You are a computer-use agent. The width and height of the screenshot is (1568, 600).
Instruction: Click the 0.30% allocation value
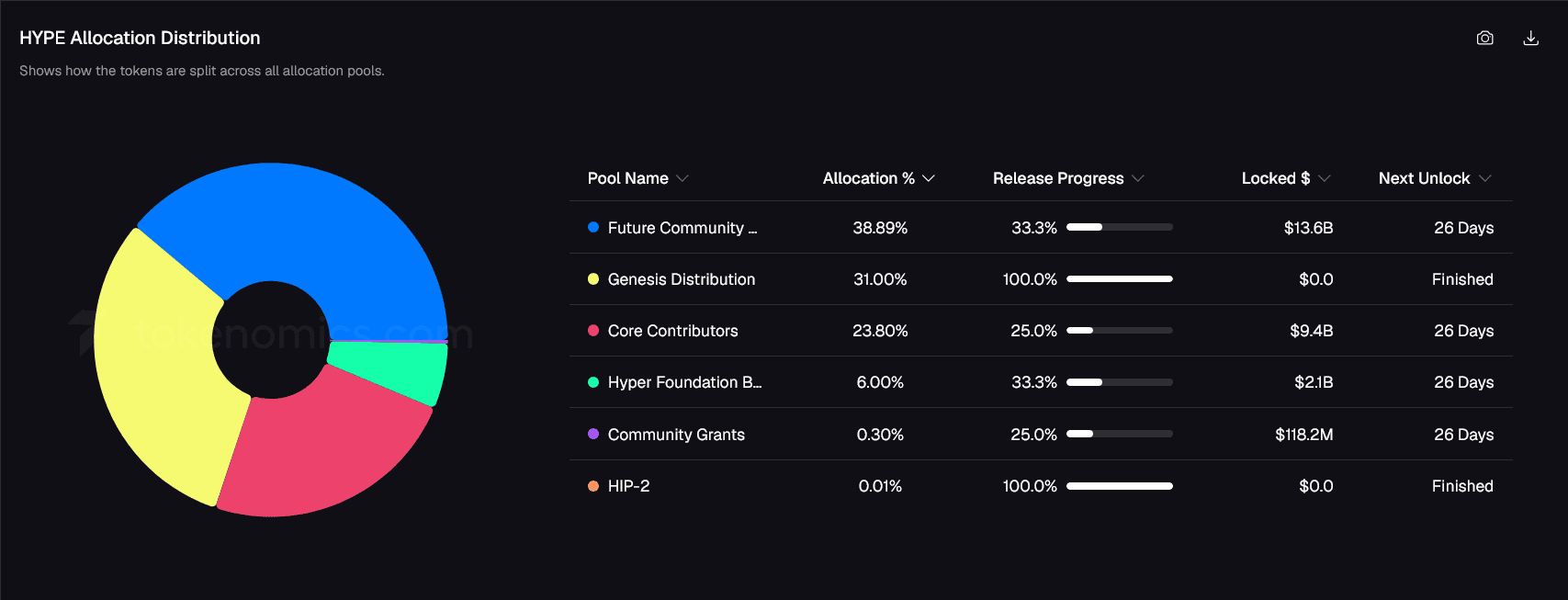[880, 435]
